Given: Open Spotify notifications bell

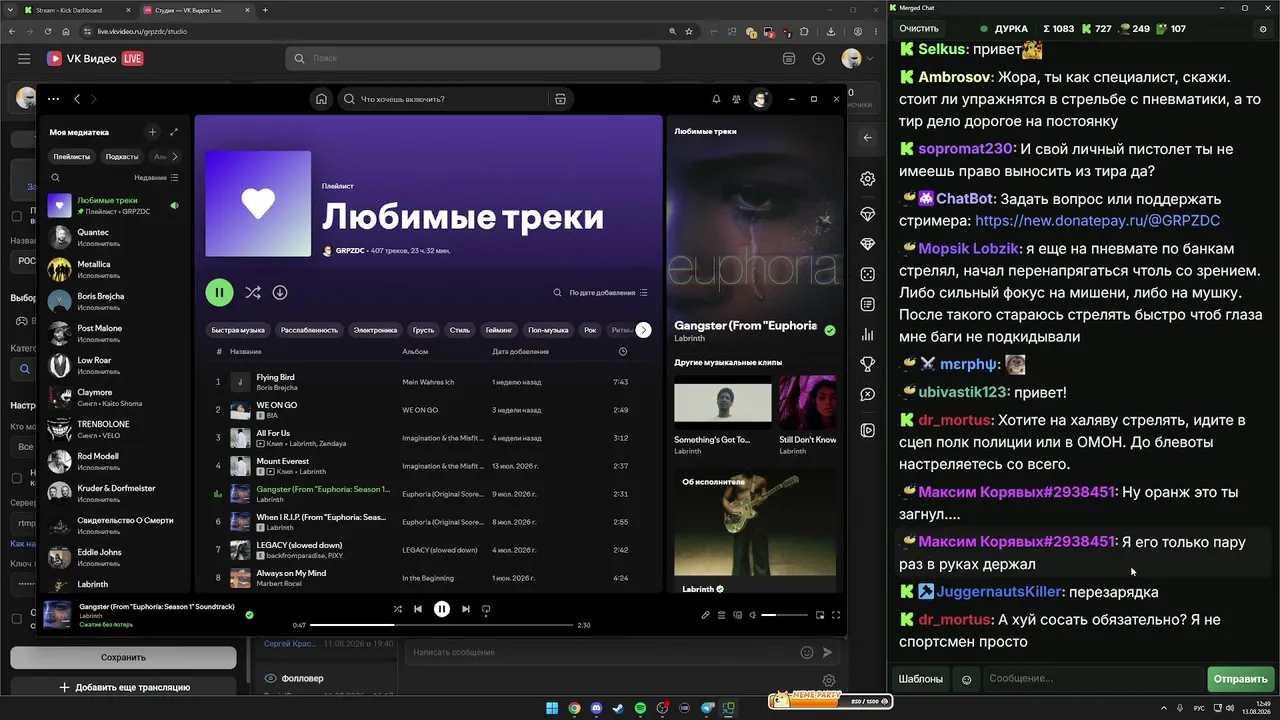Looking at the screenshot, I should (716, 99).
